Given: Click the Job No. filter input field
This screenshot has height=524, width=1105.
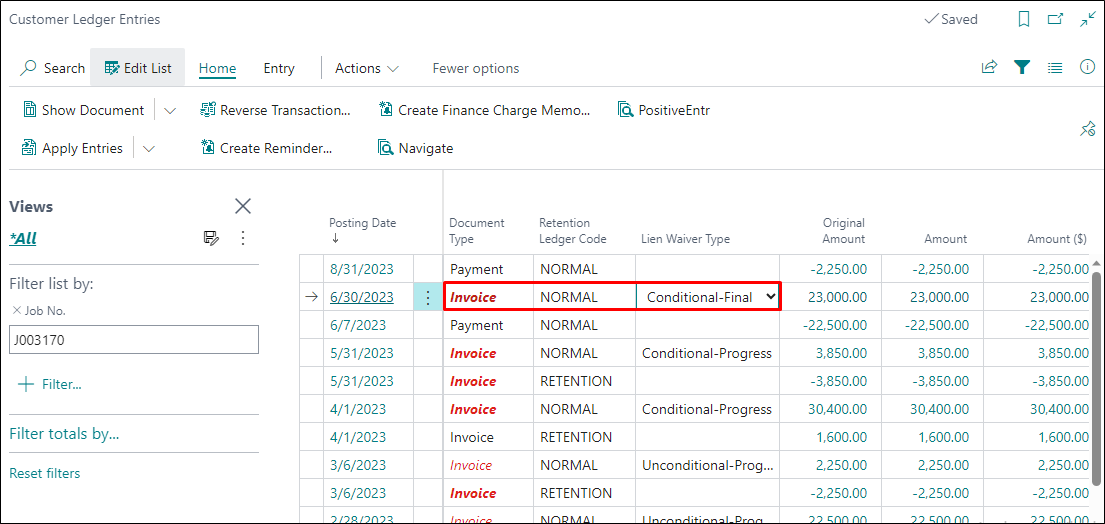Looking at the screenshot, I should click(134, 339).
